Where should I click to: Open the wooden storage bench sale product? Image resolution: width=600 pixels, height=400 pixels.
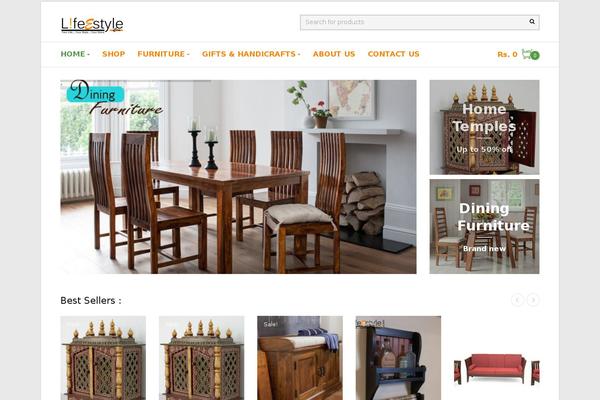tap(300, 358)
